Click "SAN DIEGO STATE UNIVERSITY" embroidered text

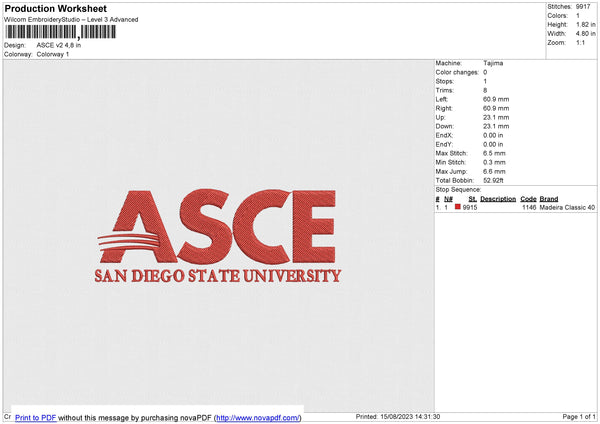(x=218, y=276)
